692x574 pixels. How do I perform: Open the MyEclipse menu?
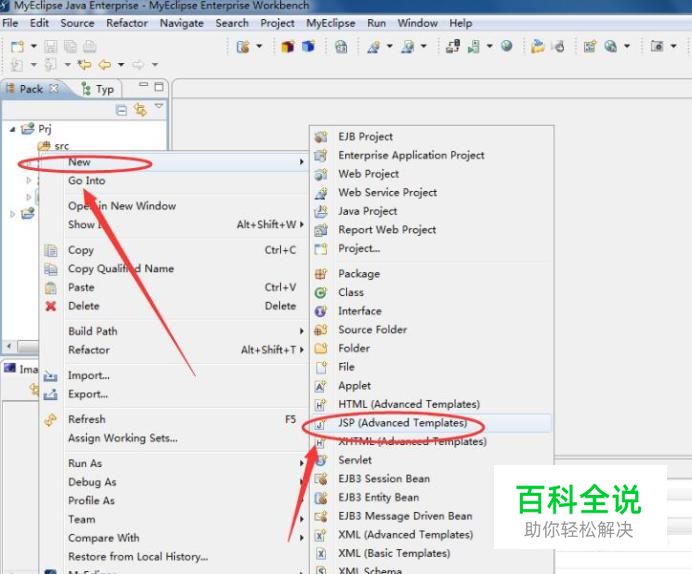click(331, 23)
